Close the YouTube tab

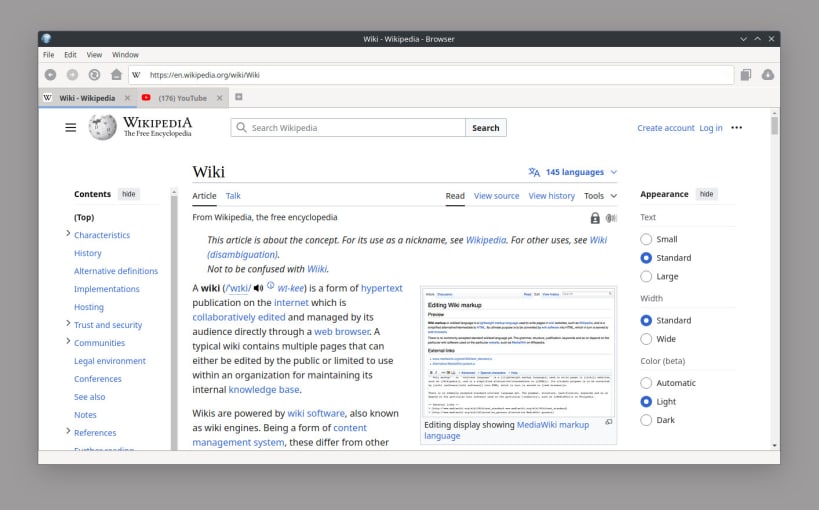(219, 98)
